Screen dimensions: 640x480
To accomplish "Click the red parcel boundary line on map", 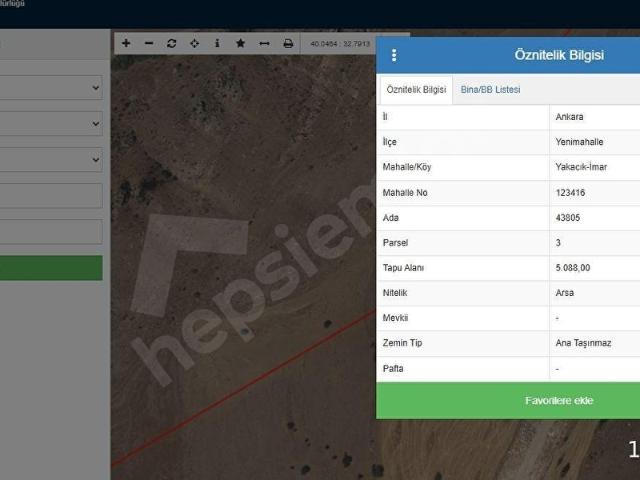I will click(245, 387).
